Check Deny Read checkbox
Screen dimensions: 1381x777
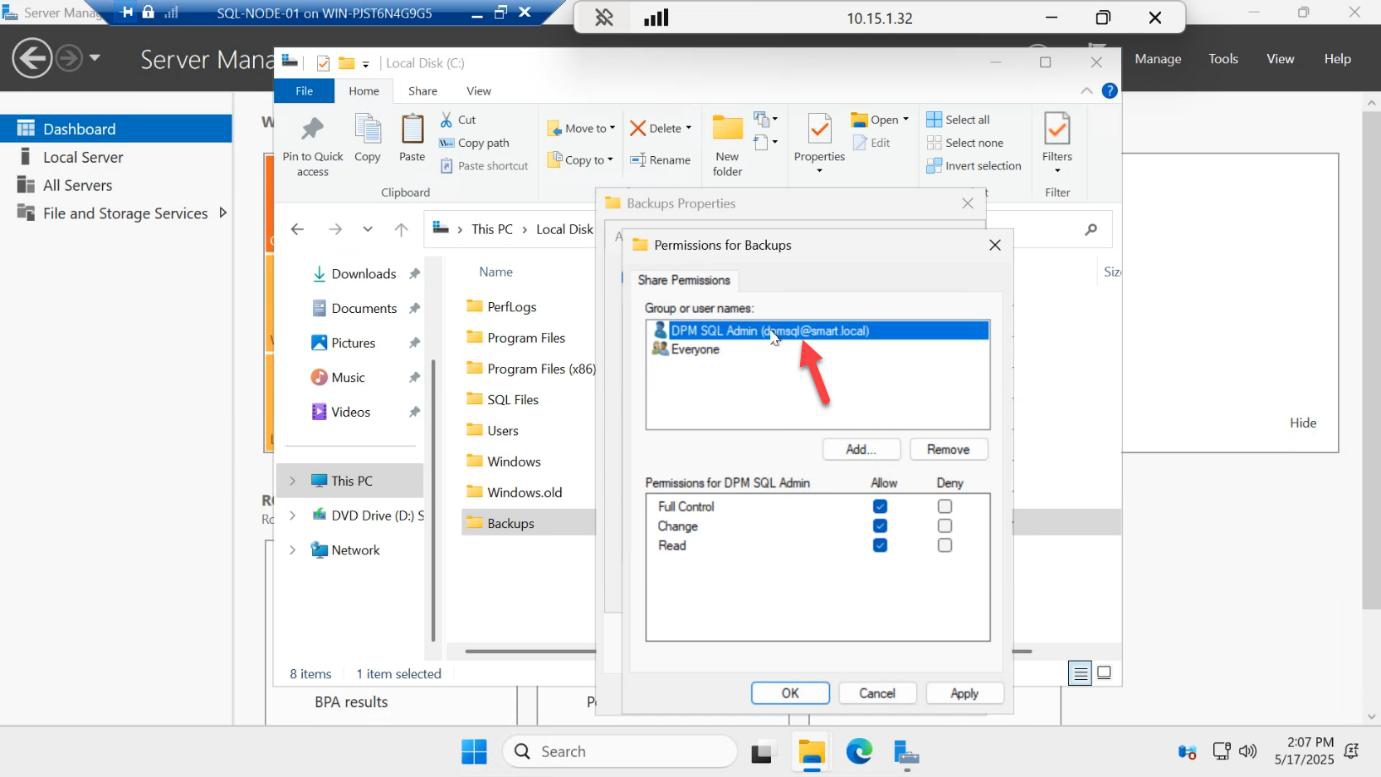[x=945, y=545]
